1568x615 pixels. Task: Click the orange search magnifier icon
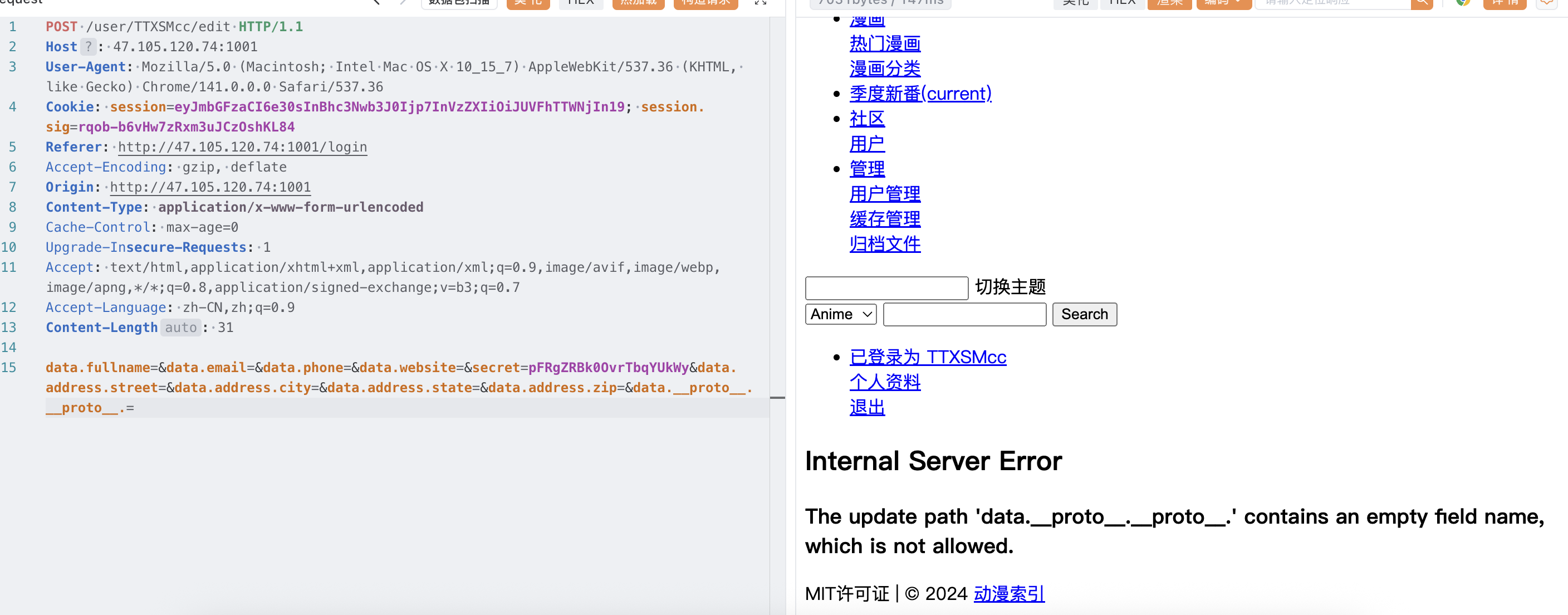pos(1422,3)
